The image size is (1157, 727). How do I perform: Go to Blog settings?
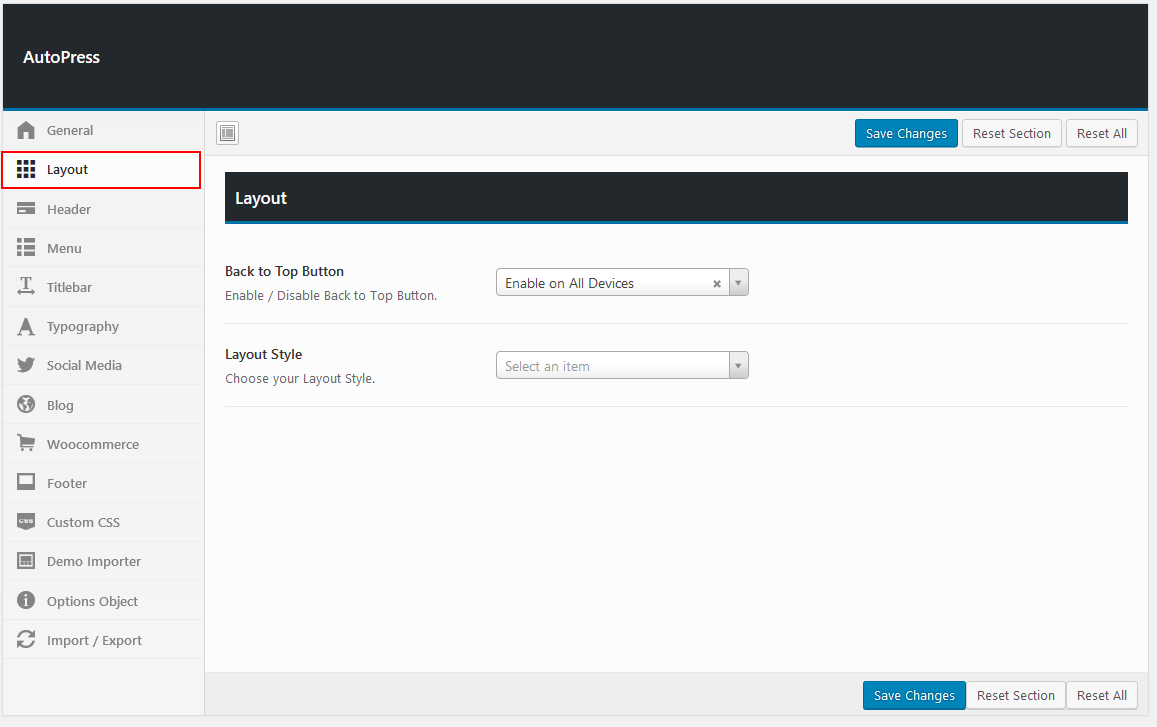coord(103,404)
